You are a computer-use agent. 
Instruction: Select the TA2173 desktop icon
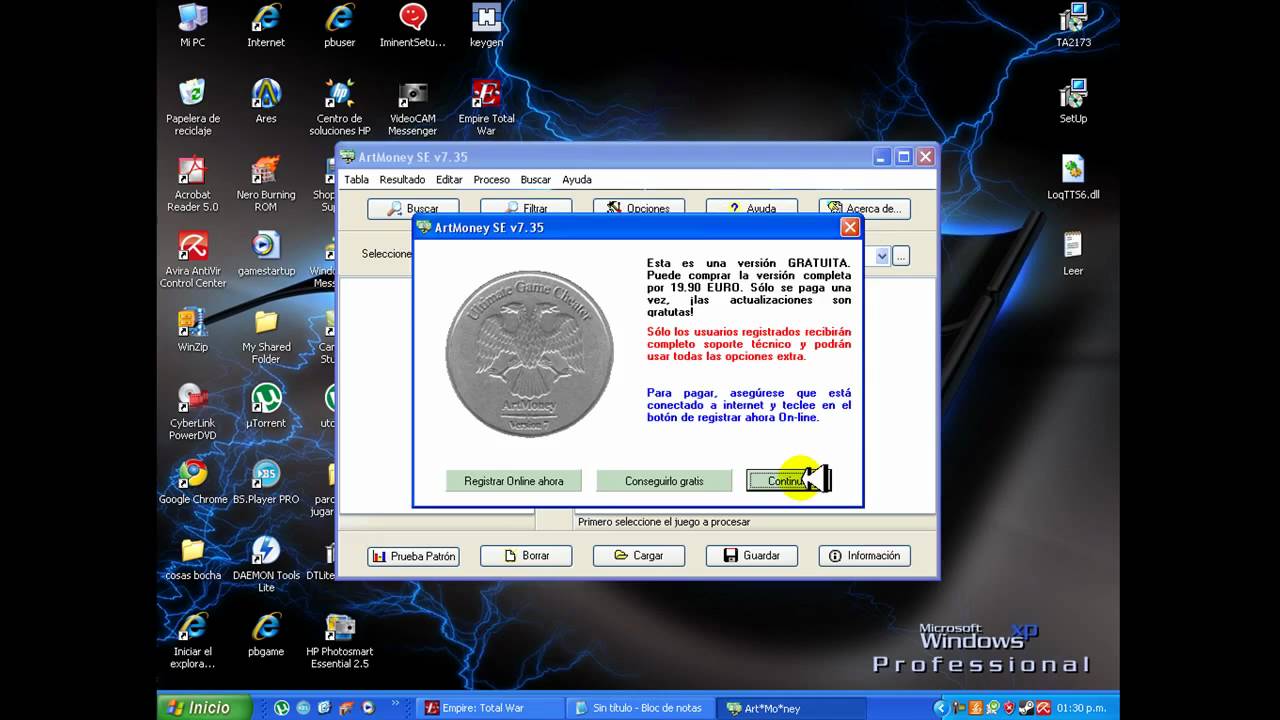point(1073,26)
